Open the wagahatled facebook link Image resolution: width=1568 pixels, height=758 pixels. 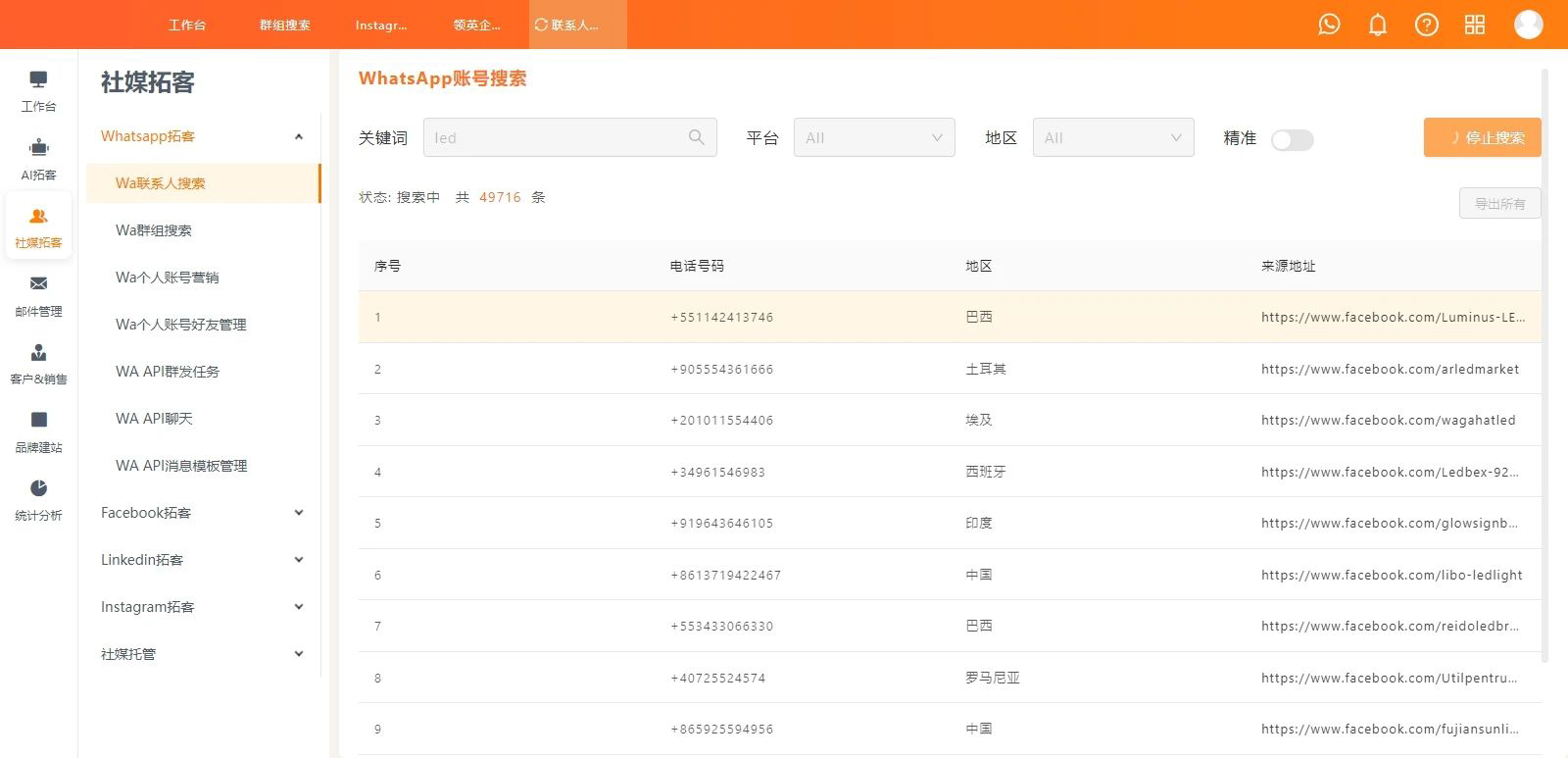pos(1388,420)
